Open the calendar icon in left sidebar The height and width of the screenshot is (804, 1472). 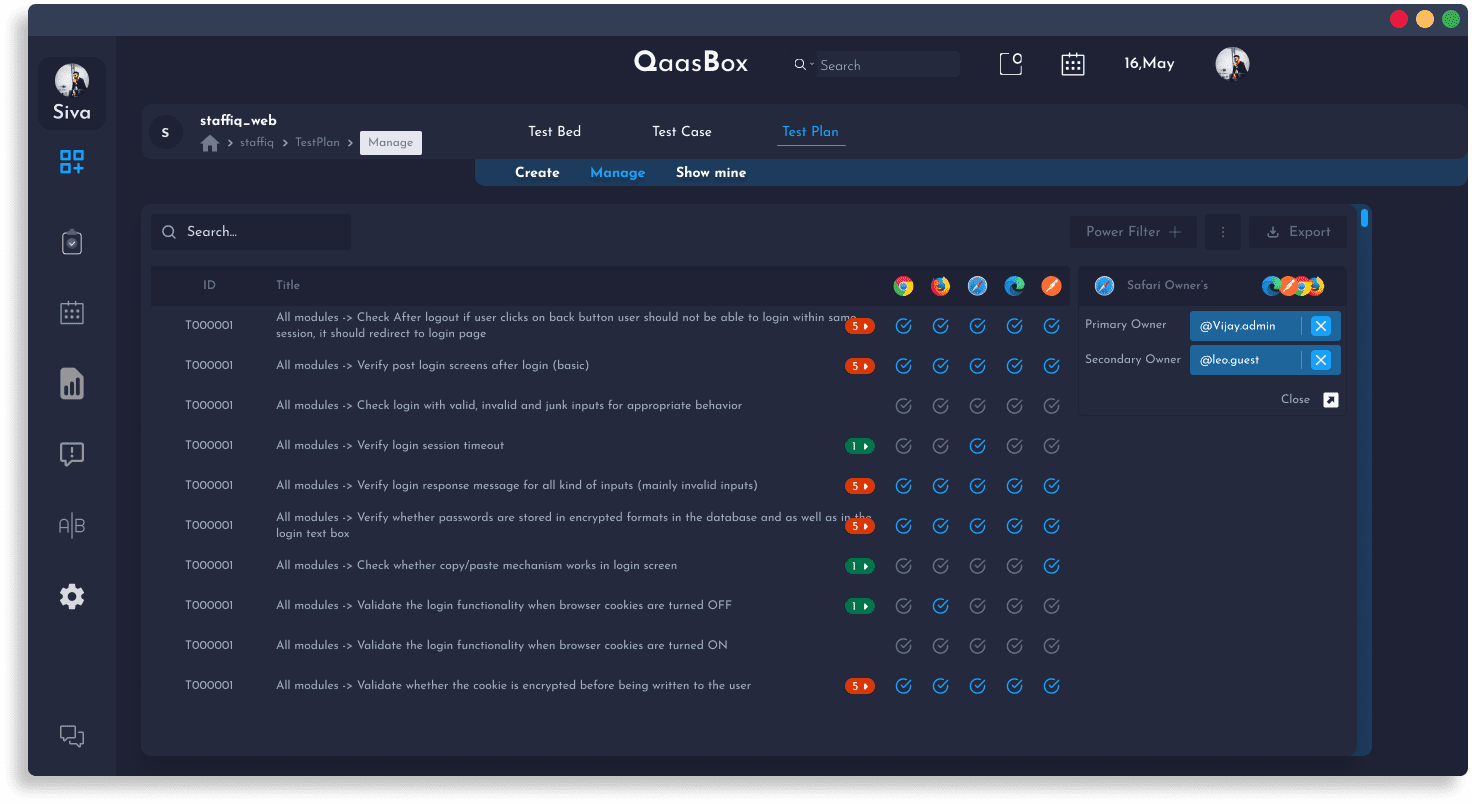(x=72, y=313)
